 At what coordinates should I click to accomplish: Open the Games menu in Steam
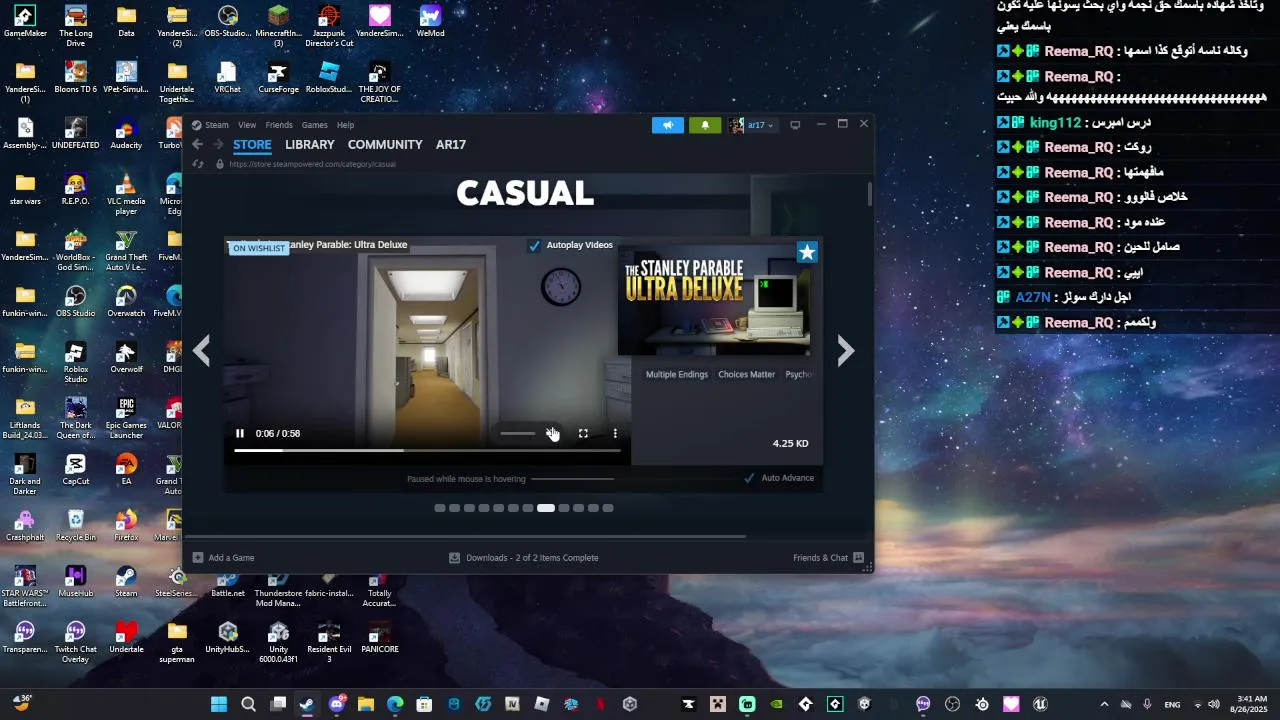[x=314, y=125]
